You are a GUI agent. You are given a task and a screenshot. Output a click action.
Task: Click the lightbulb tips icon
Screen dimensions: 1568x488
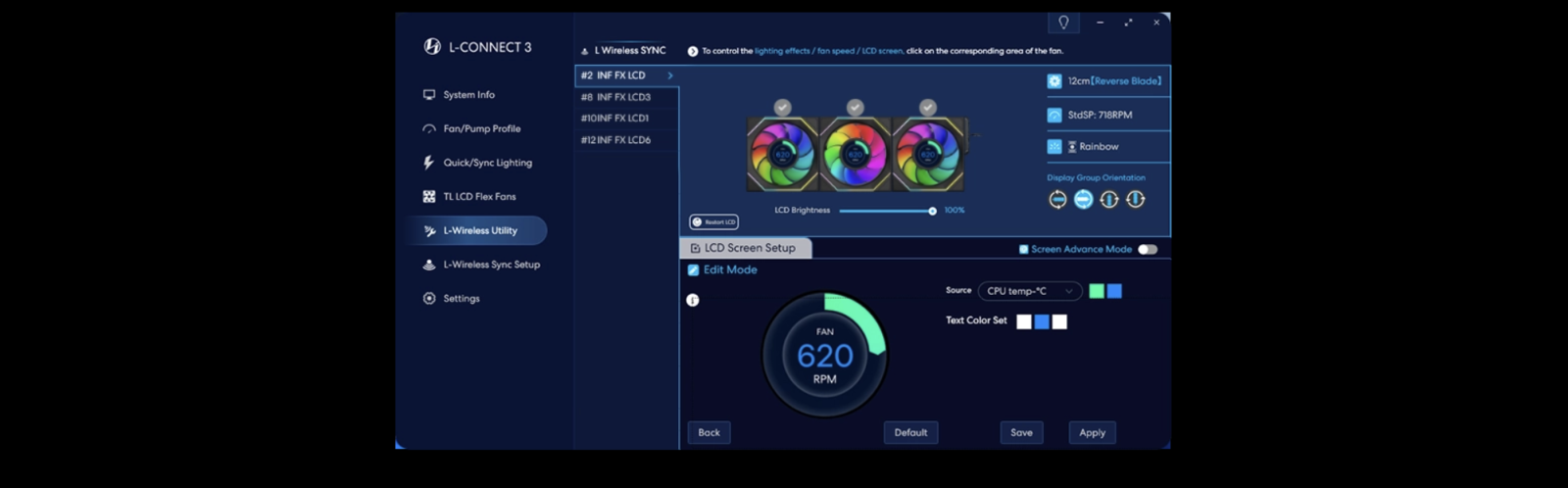tap(1063, 23)
